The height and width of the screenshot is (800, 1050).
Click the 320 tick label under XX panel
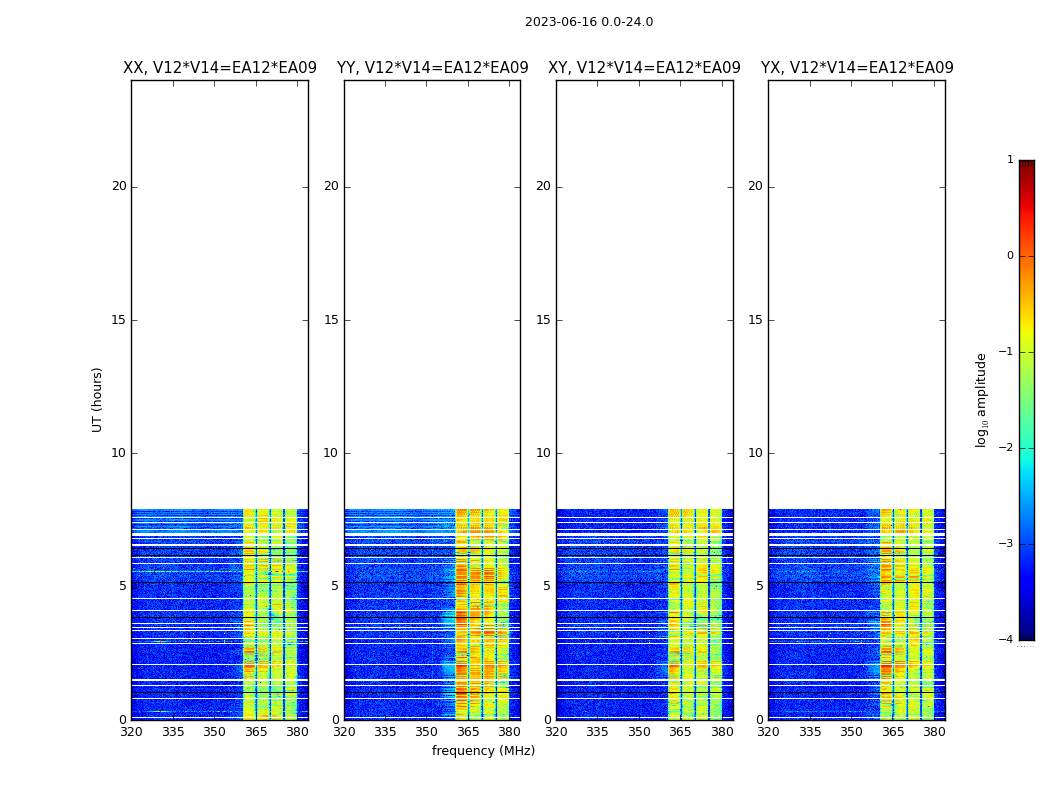tap(131, 732)
